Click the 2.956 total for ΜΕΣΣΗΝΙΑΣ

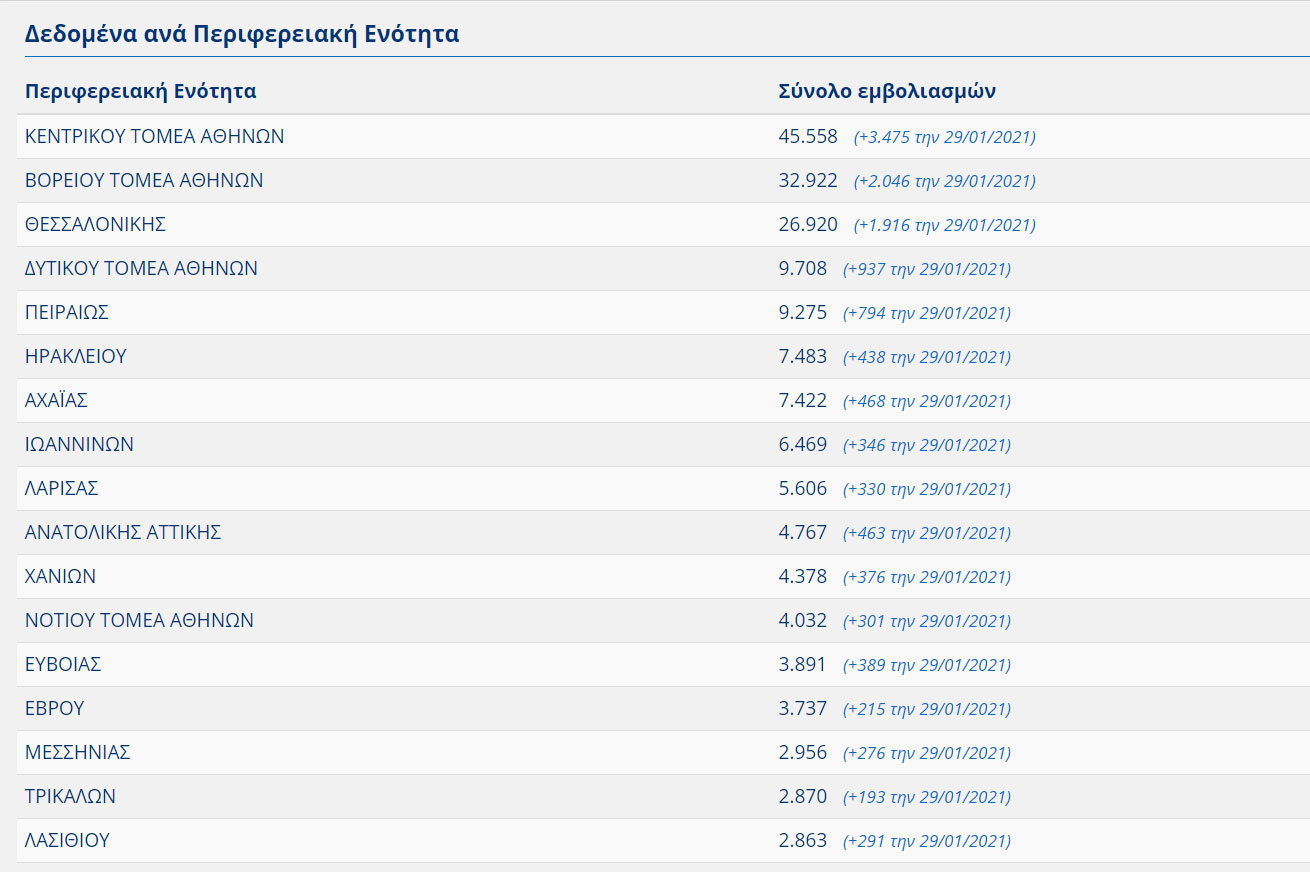[803, 753]
